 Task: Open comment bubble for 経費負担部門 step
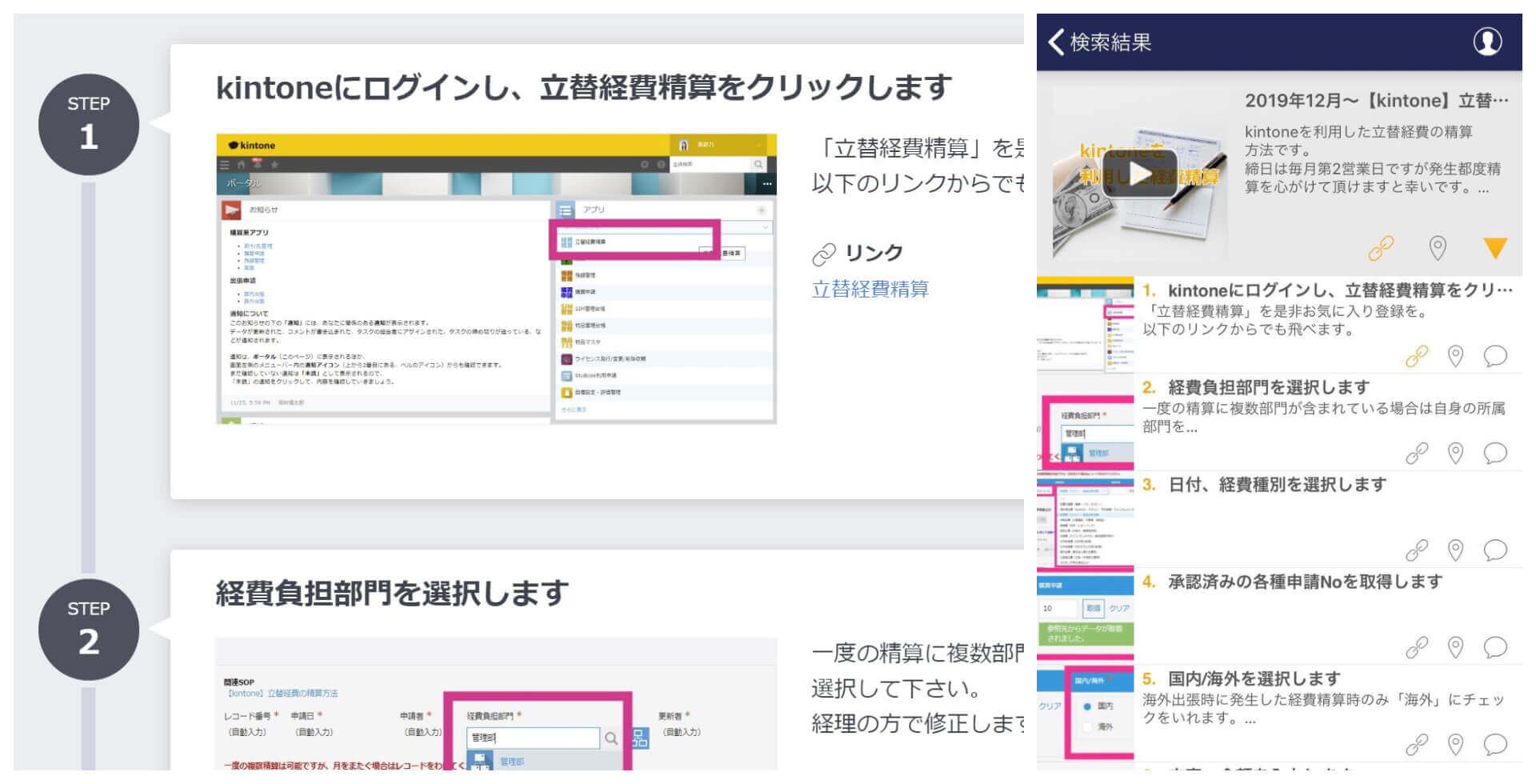click(1494, 454)
